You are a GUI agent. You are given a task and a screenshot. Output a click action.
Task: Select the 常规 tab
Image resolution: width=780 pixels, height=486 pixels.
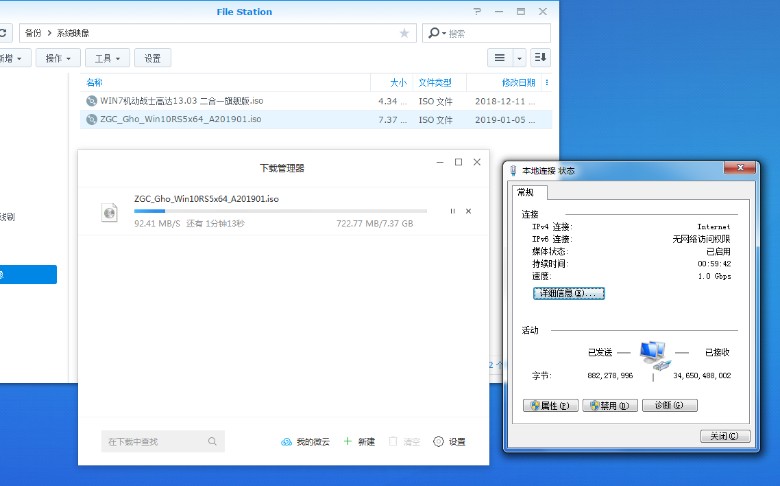[x=525, y=192]
